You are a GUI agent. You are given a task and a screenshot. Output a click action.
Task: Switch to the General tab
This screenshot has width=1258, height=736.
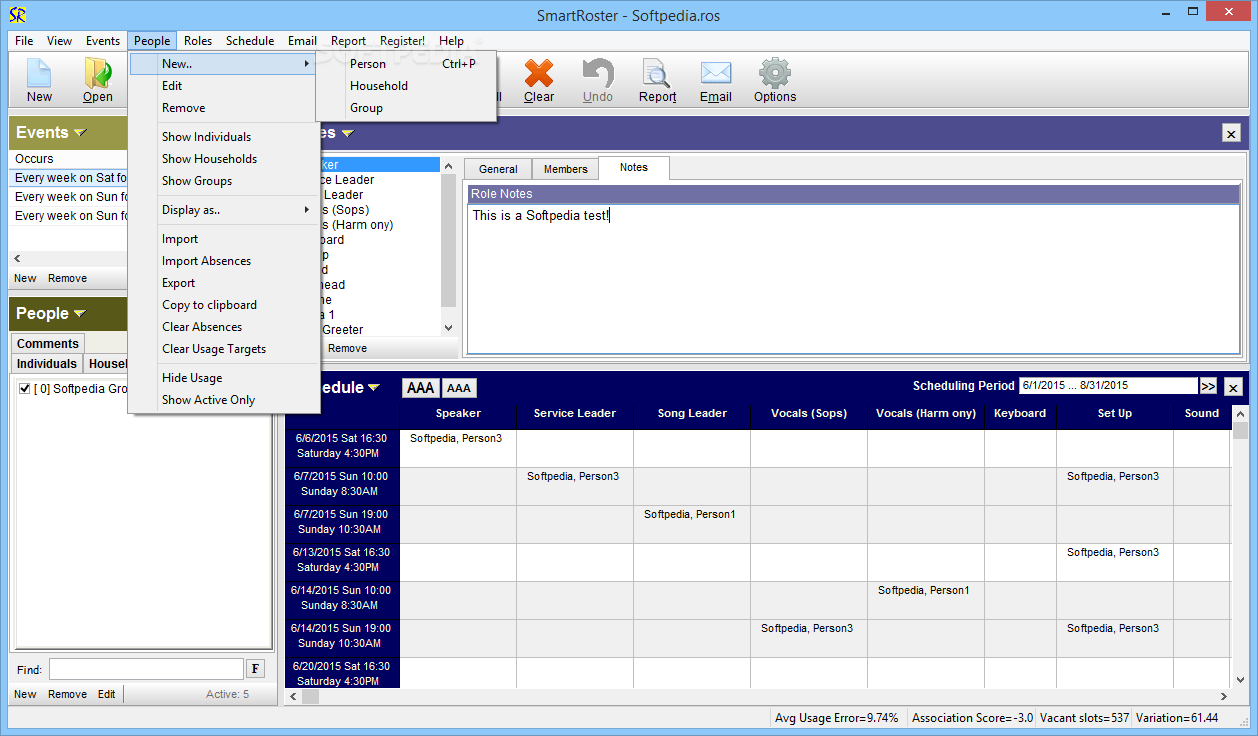498,169
